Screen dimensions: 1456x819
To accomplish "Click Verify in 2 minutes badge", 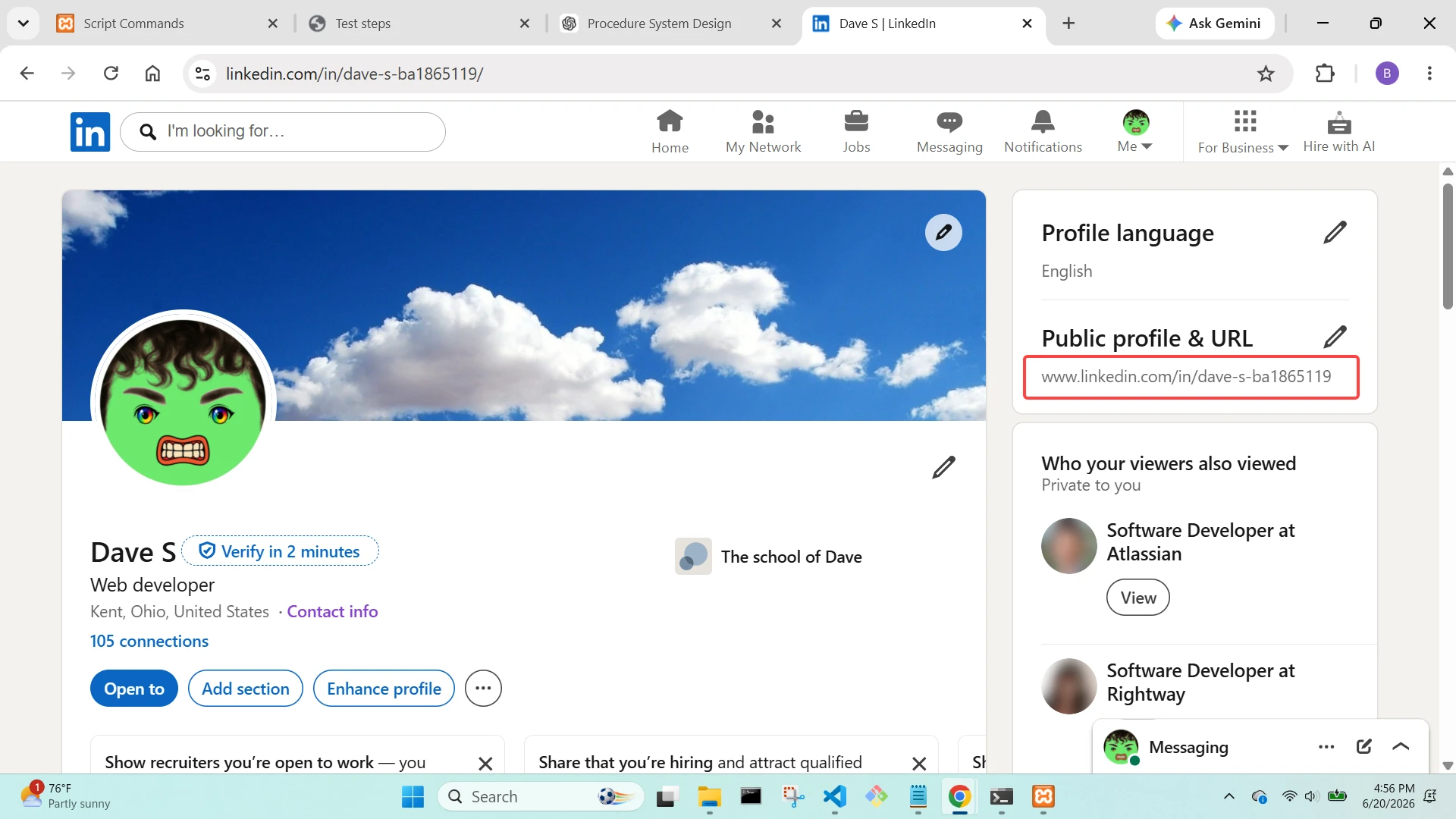I will 281,551.
